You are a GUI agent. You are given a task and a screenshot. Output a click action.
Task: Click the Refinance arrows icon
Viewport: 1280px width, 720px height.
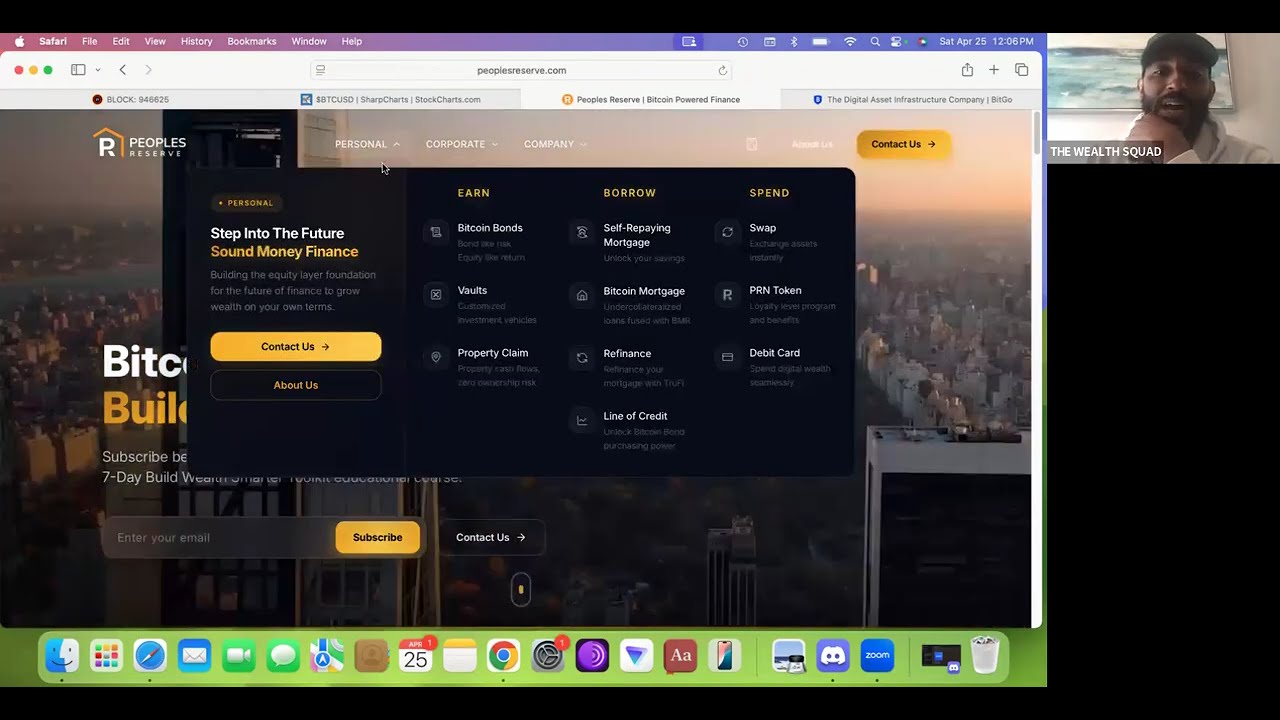tap(582, 357)
